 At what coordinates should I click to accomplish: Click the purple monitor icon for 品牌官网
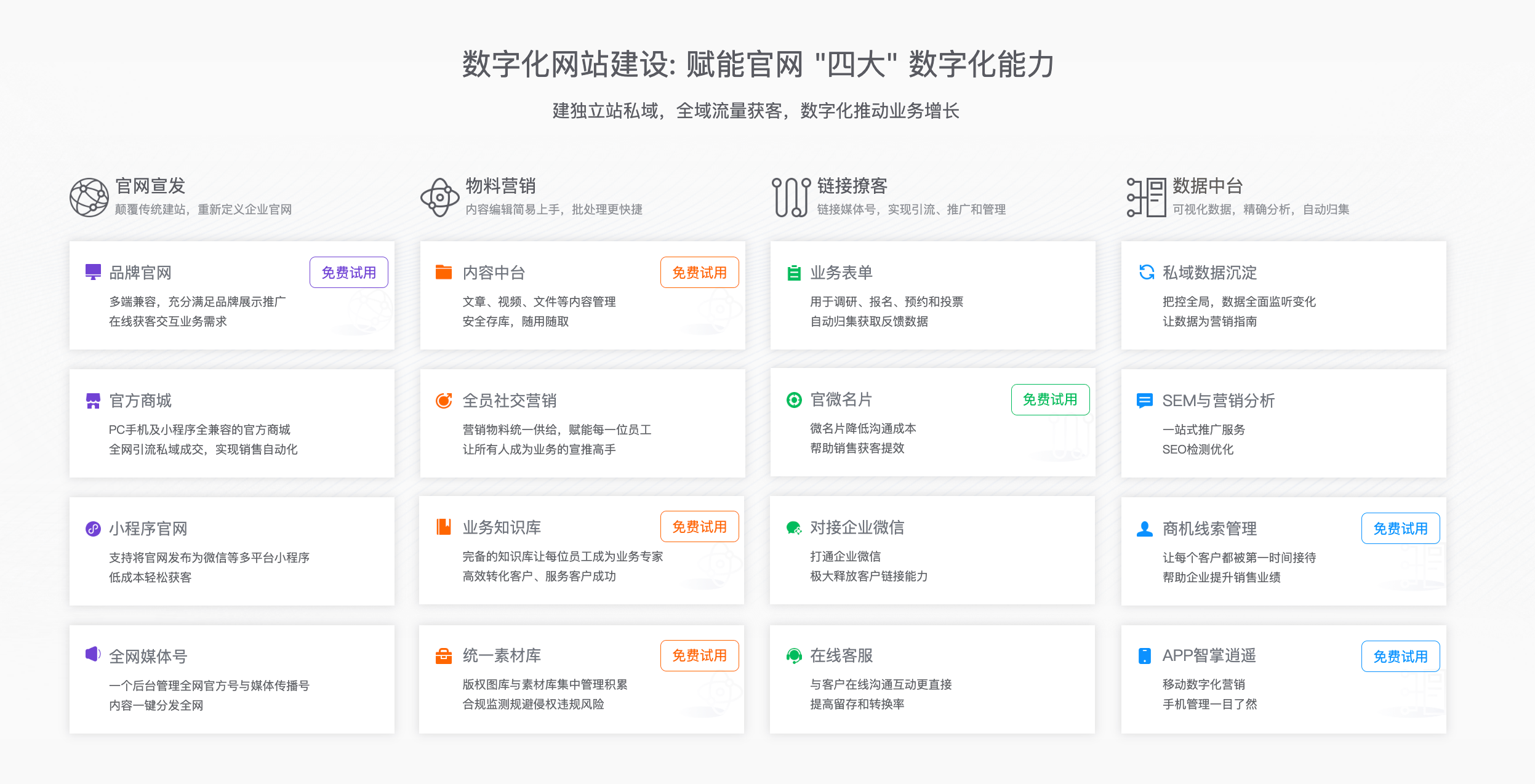point(93,272)
